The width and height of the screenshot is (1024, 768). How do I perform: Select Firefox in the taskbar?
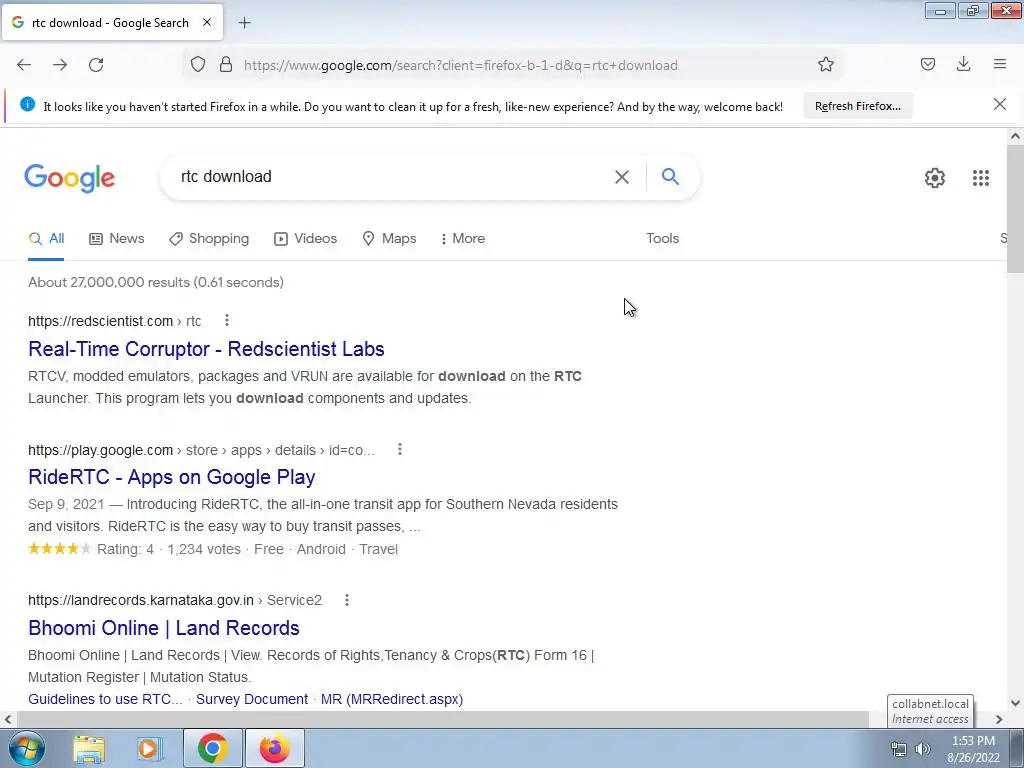point(275,748)
